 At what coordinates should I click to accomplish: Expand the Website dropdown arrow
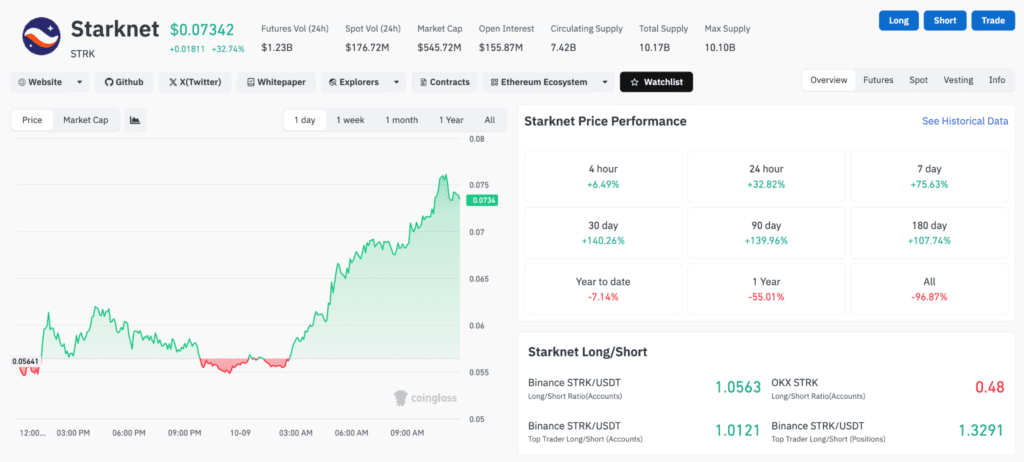(x=80, y=82)
